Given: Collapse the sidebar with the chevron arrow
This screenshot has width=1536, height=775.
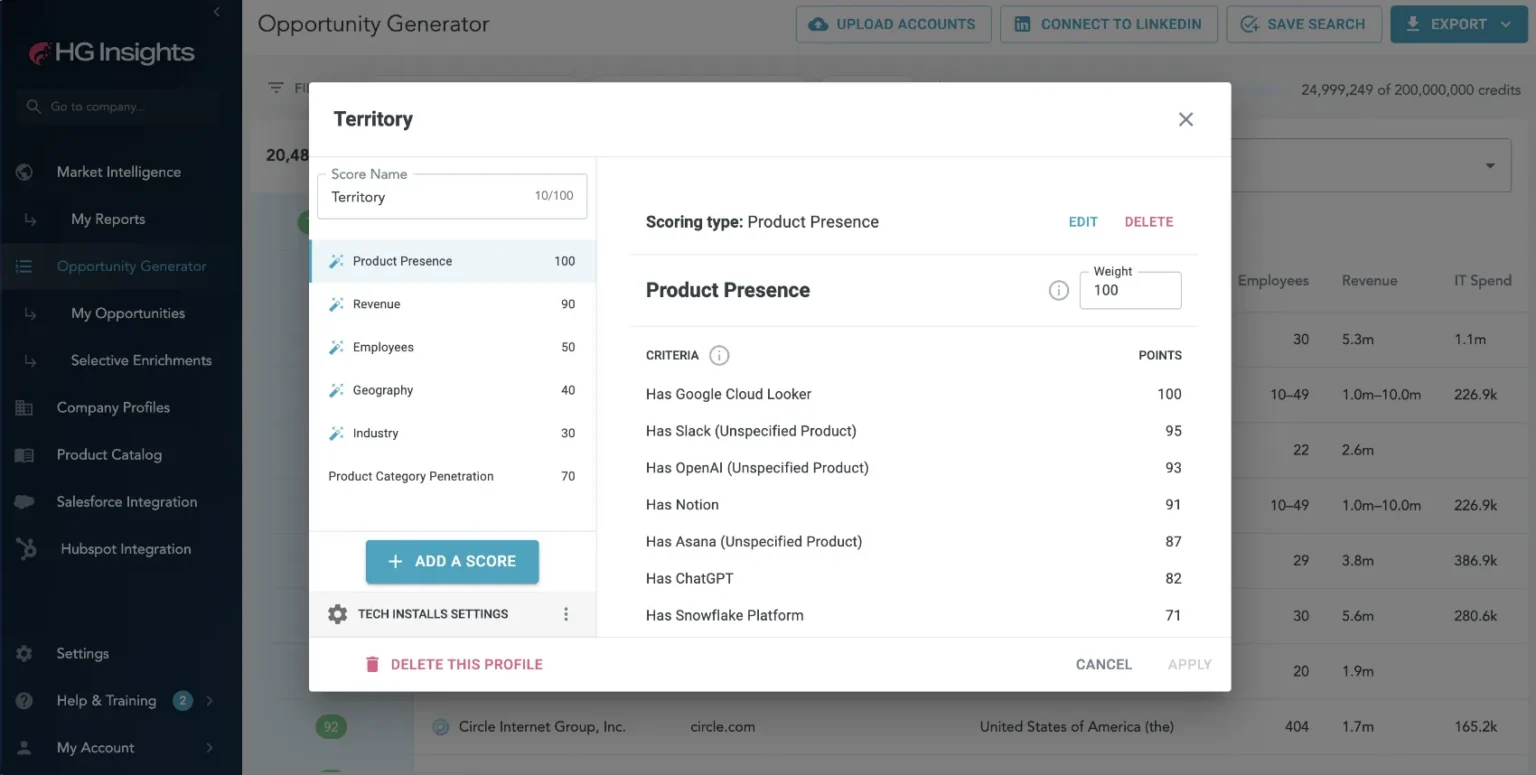Looking at the screenshot, I should (x=217, y=11).
